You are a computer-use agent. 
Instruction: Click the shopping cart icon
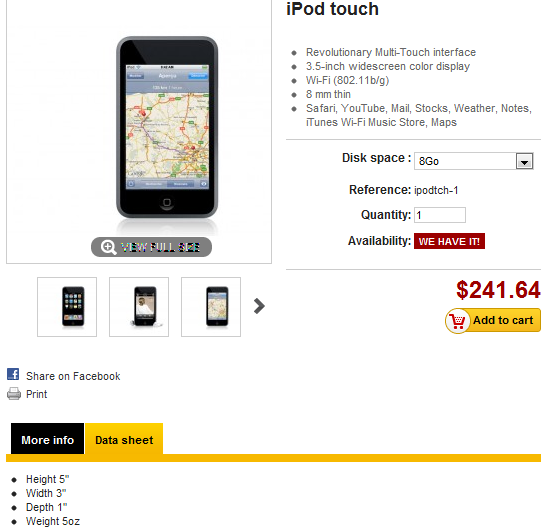pyautogui.click(x=458, y=321)
